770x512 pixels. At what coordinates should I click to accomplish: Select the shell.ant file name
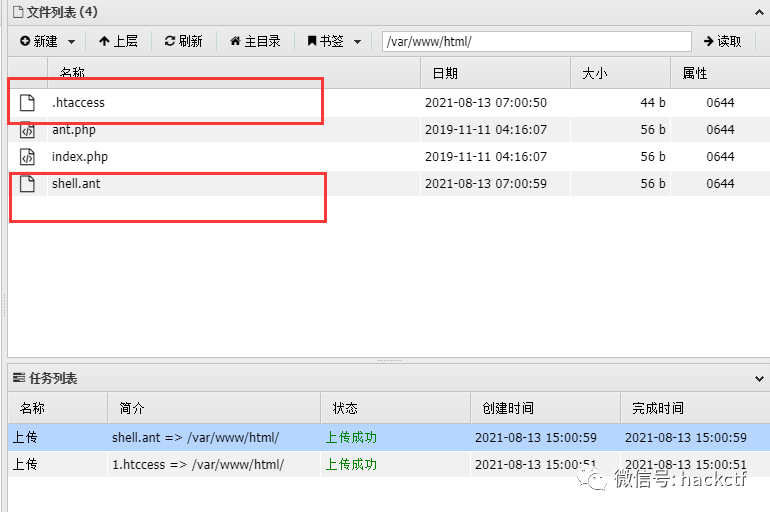pos(76,184)
